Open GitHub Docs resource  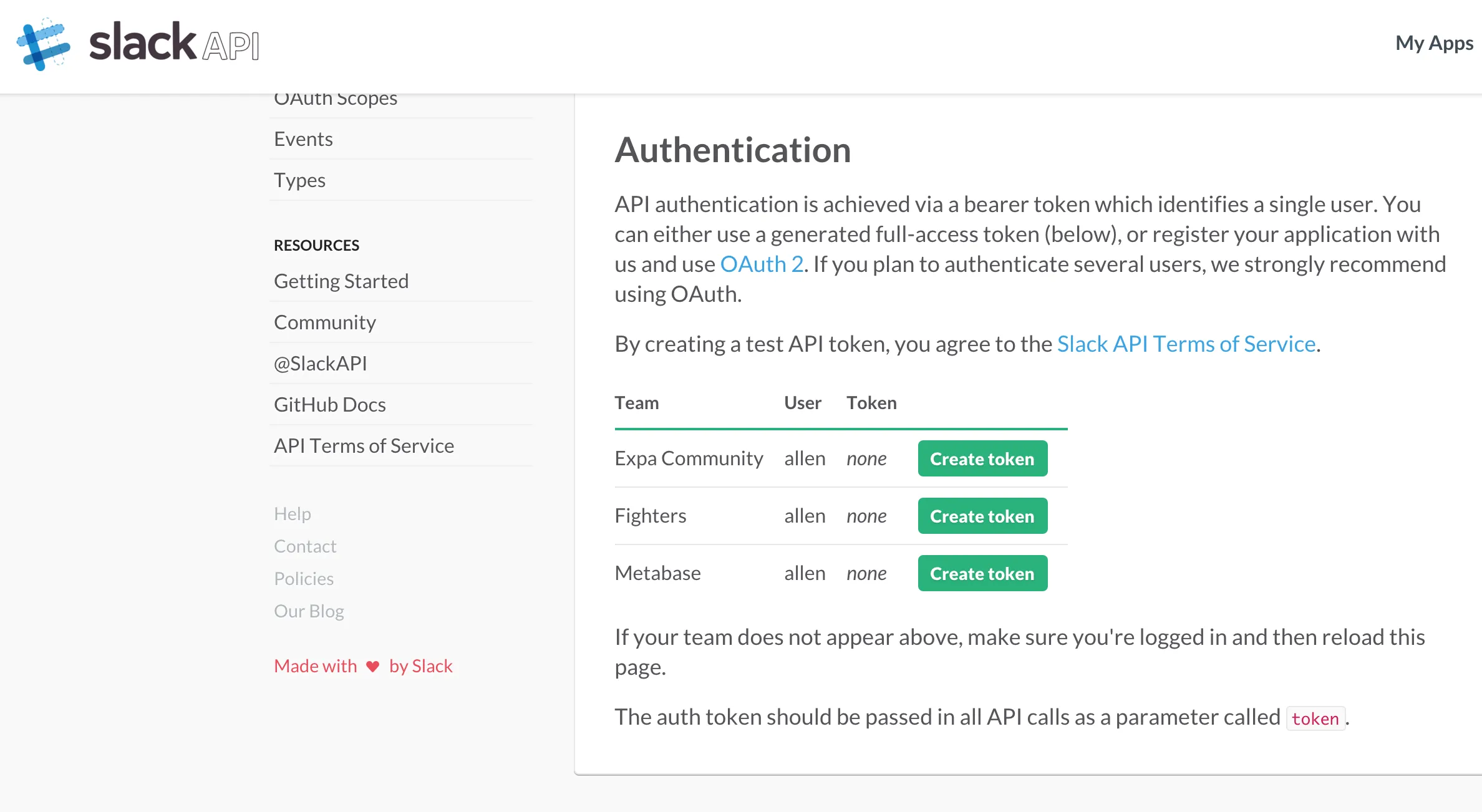pos(330,404)
